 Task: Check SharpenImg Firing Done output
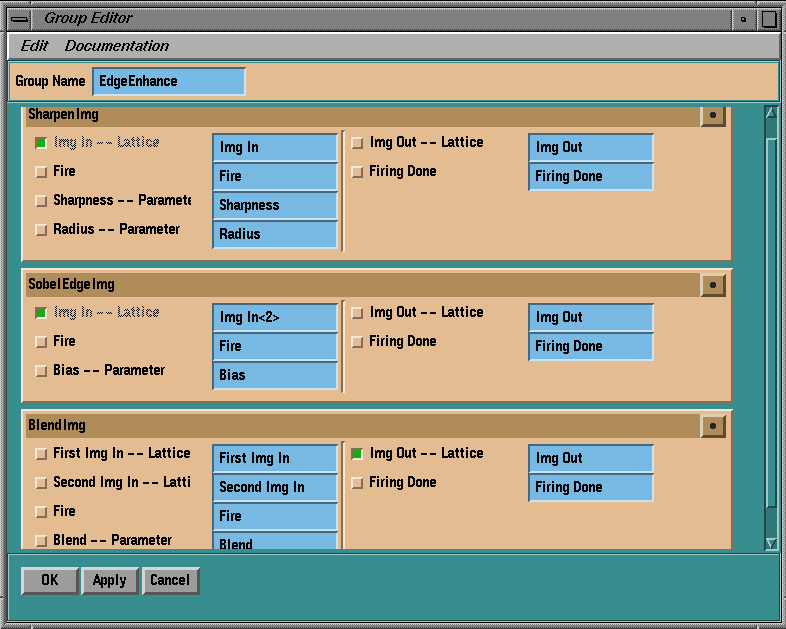(x=357, y=172)
